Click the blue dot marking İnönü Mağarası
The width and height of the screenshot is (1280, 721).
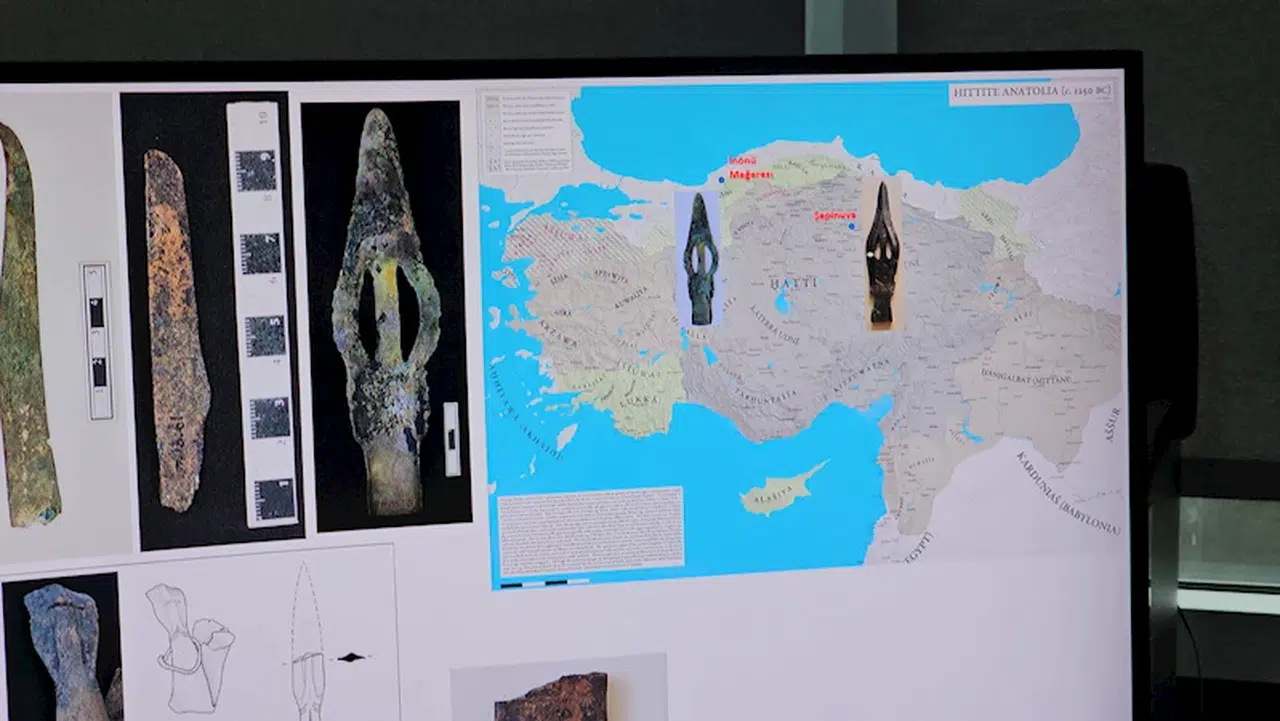point(721,180)
